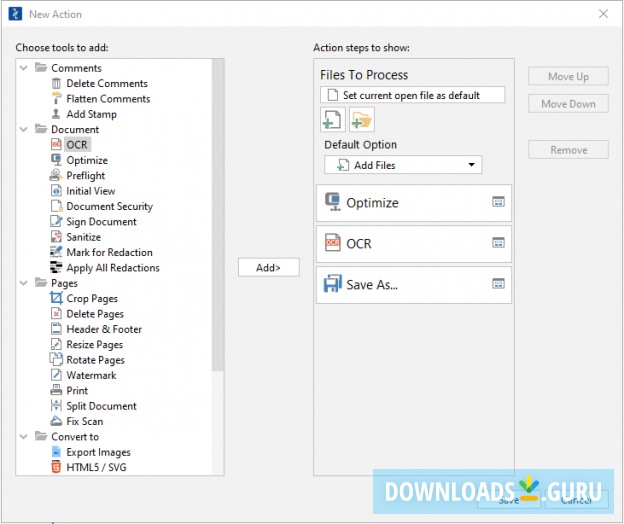Viewport: 624px width, 524px height.
Task: Click the Add Stamp icon
Action: 56,114
